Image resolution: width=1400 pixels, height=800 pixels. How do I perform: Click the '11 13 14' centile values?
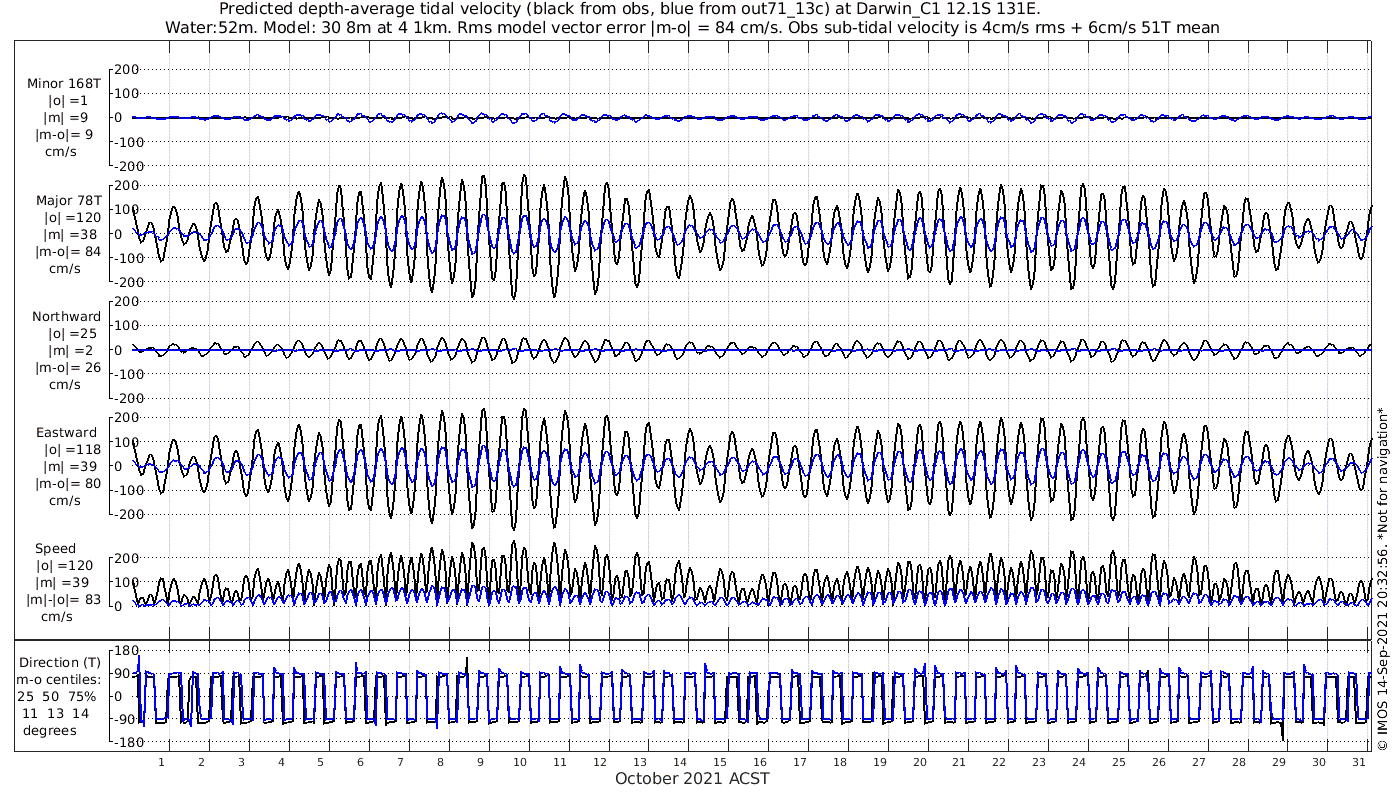coord(55,714)
